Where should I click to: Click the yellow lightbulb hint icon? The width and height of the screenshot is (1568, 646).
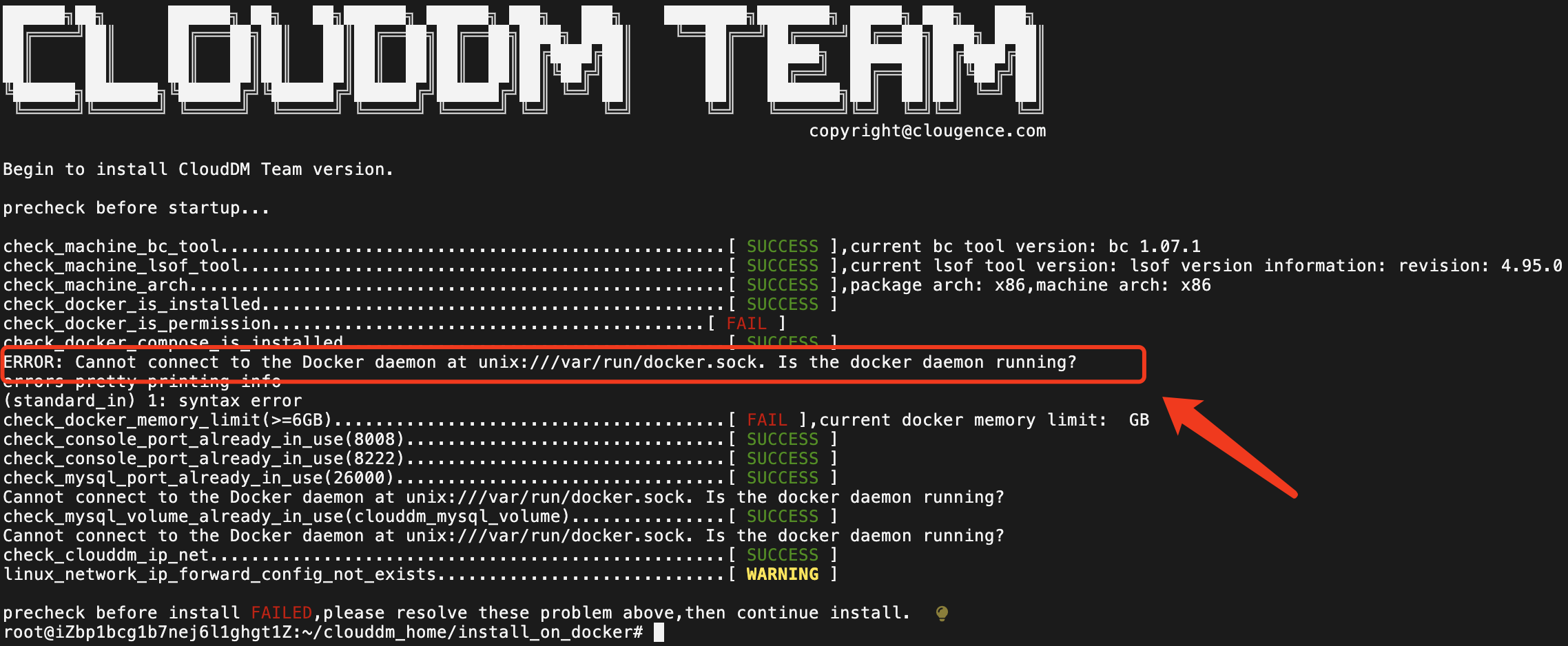[x=942, y=613]
